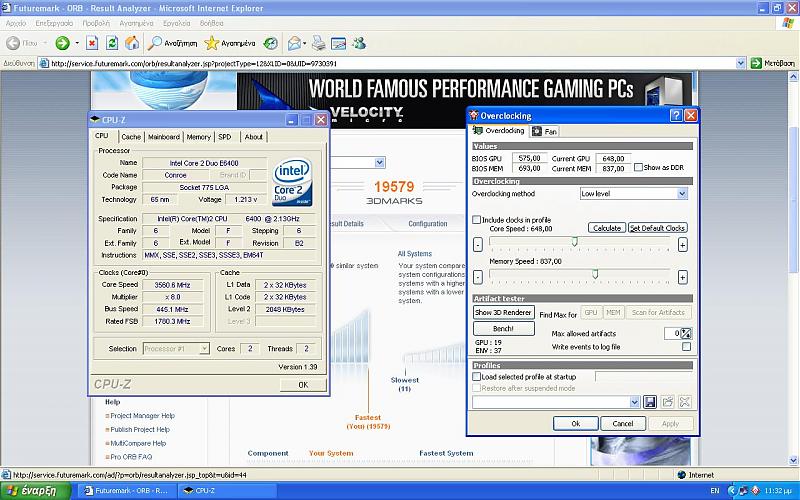
Task: Switch to Futuremark ORB taskbar button
Action: click(x=128, y=491)
